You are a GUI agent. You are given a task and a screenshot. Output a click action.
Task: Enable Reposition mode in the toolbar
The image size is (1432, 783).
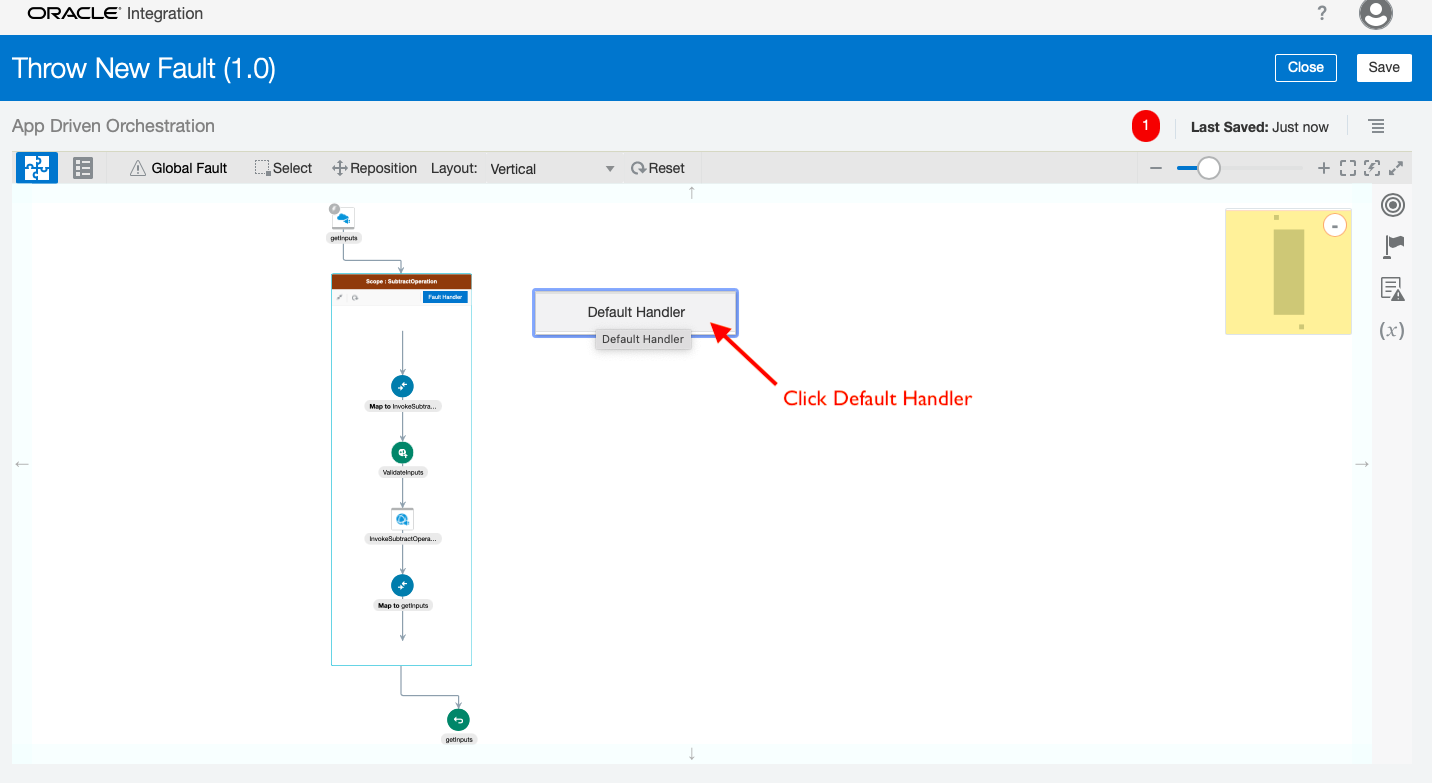[374, 167]
